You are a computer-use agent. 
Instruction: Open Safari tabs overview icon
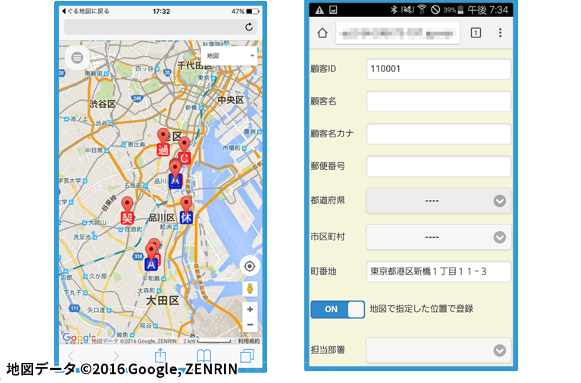coord(247,356)
